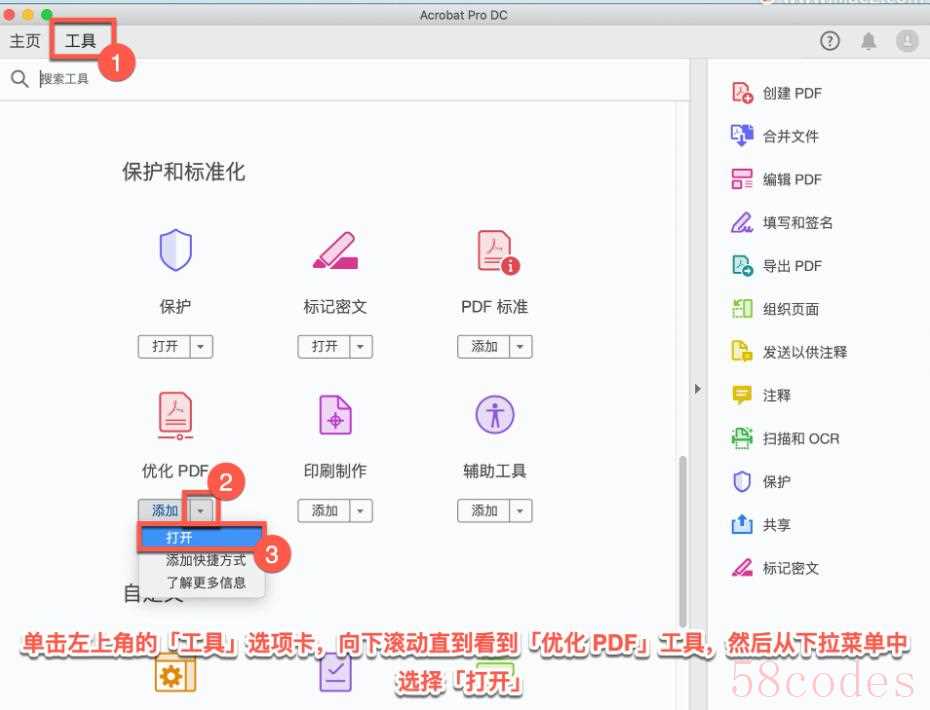Click the 标记密文 highlighter icon in main panel
Image resolution: width=930 pixels, height=710 pixels.
point(335,250)
